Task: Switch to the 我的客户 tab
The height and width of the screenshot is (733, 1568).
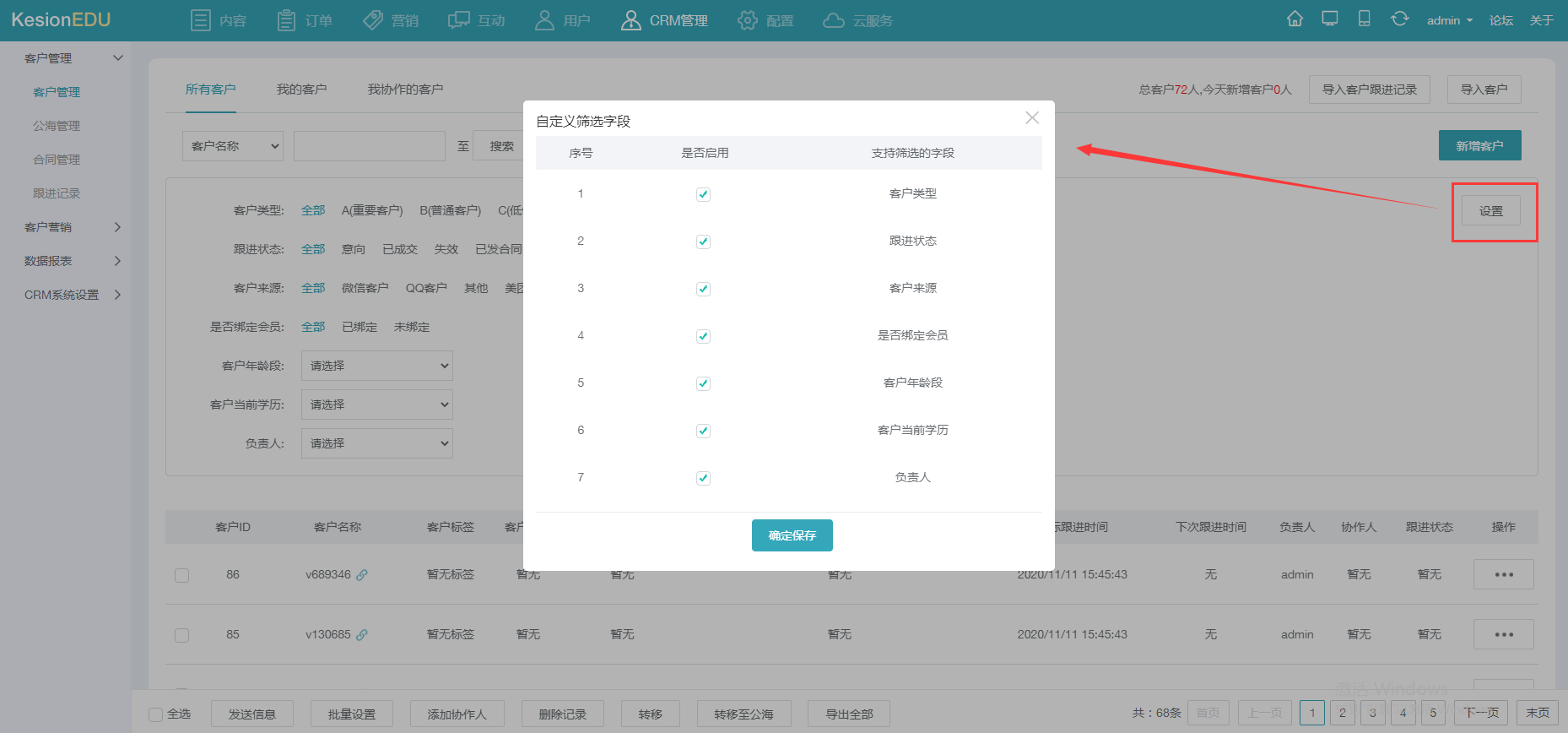Action: coord(301,90)
